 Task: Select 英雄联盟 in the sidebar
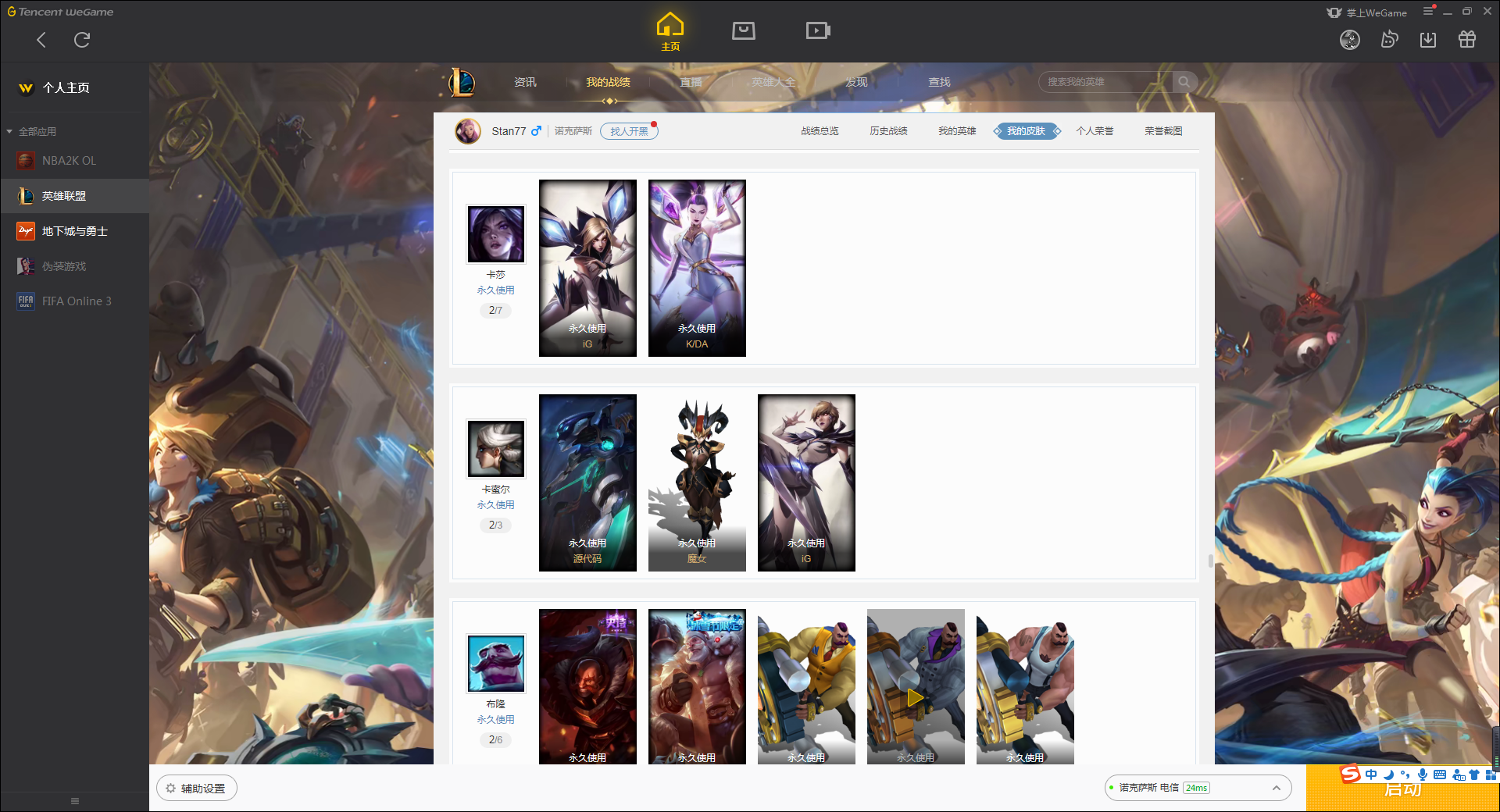click(74, 196)
